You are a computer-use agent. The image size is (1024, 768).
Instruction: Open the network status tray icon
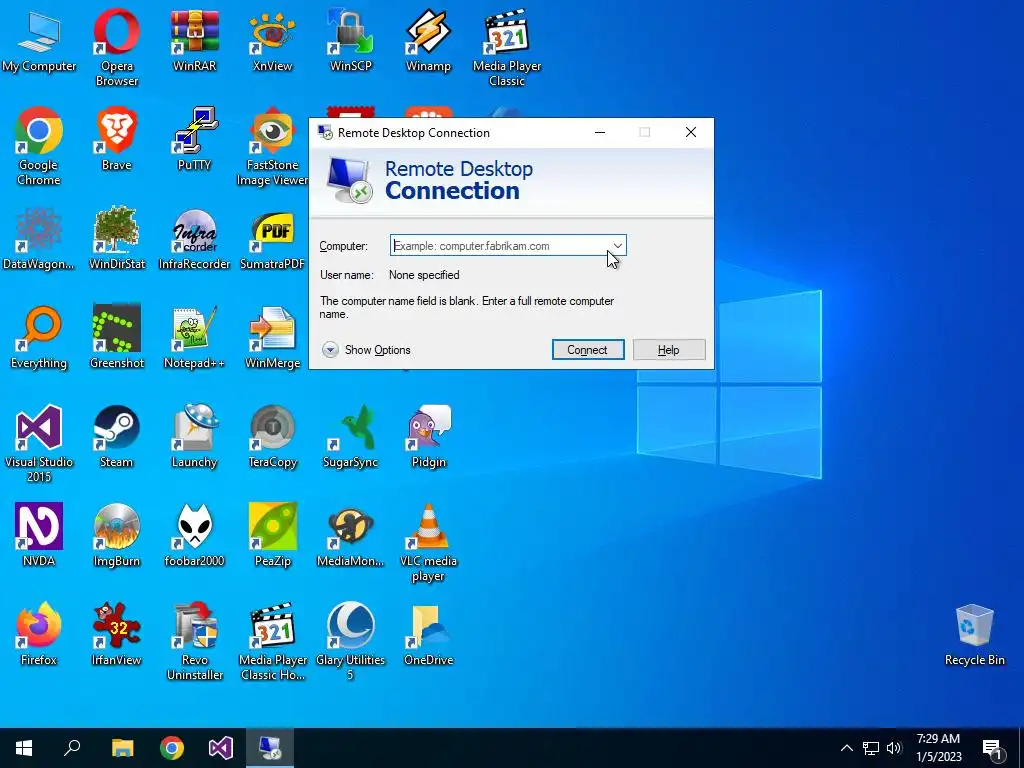point(871,748)
